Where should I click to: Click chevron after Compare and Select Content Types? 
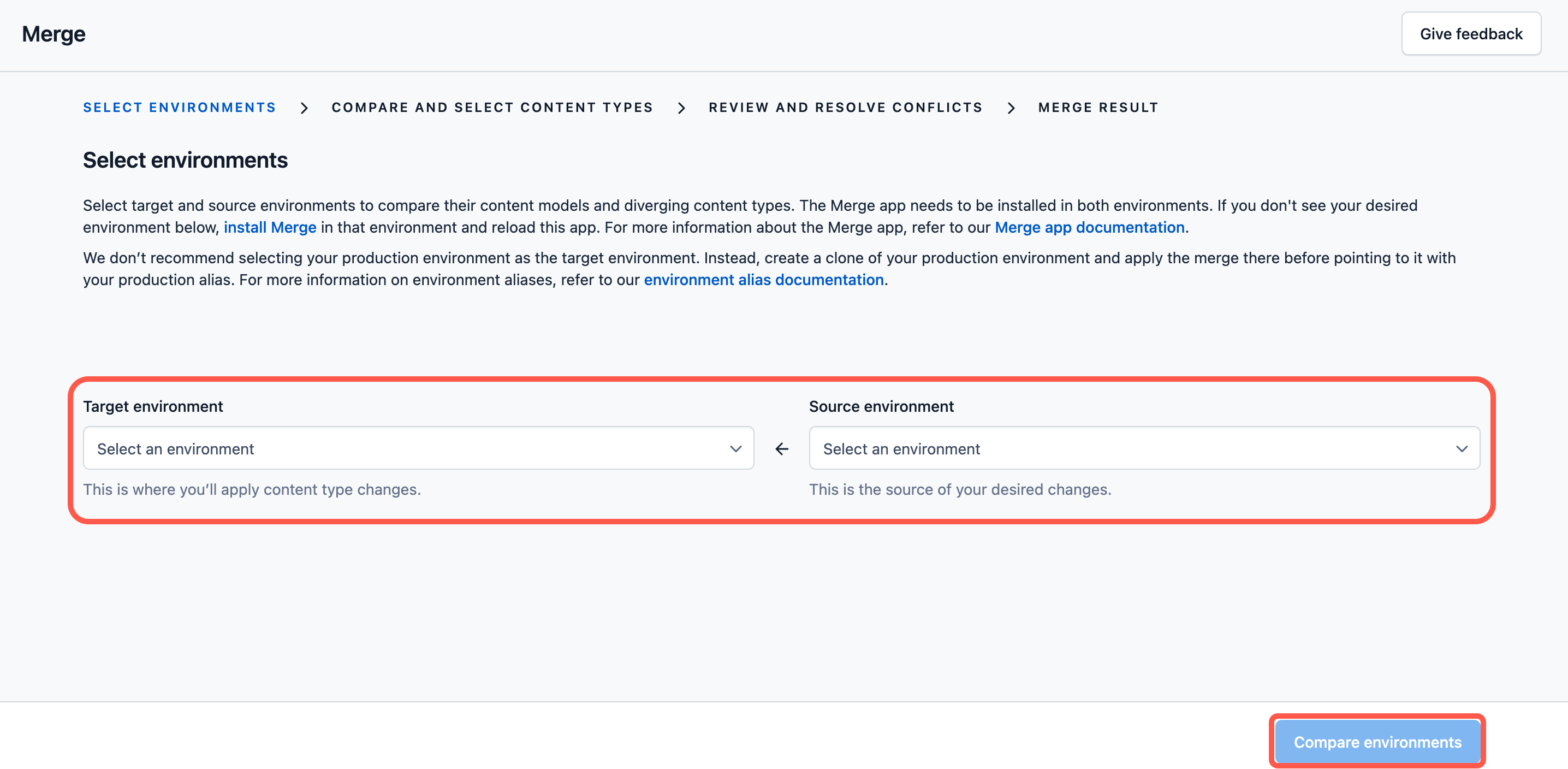tap(681, 108)
